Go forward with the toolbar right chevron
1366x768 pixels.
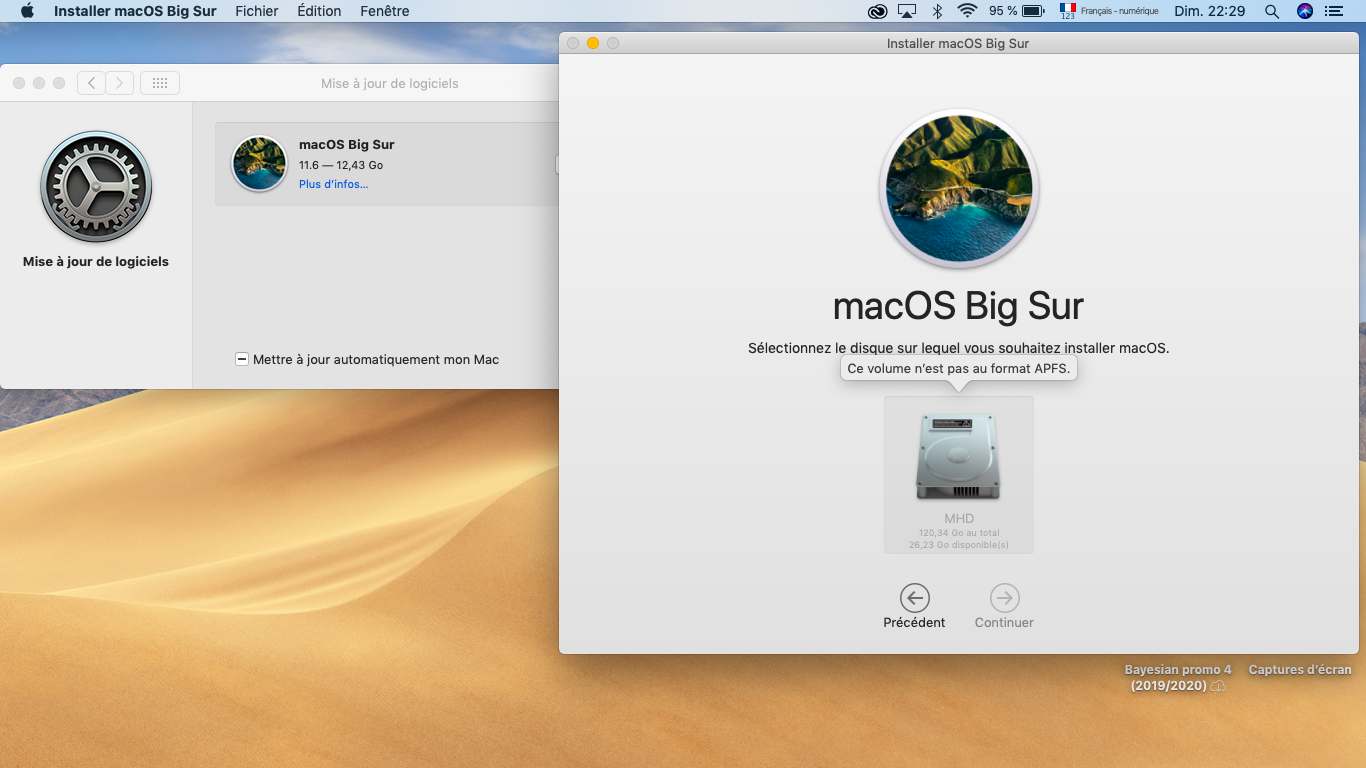pos(120,83)
